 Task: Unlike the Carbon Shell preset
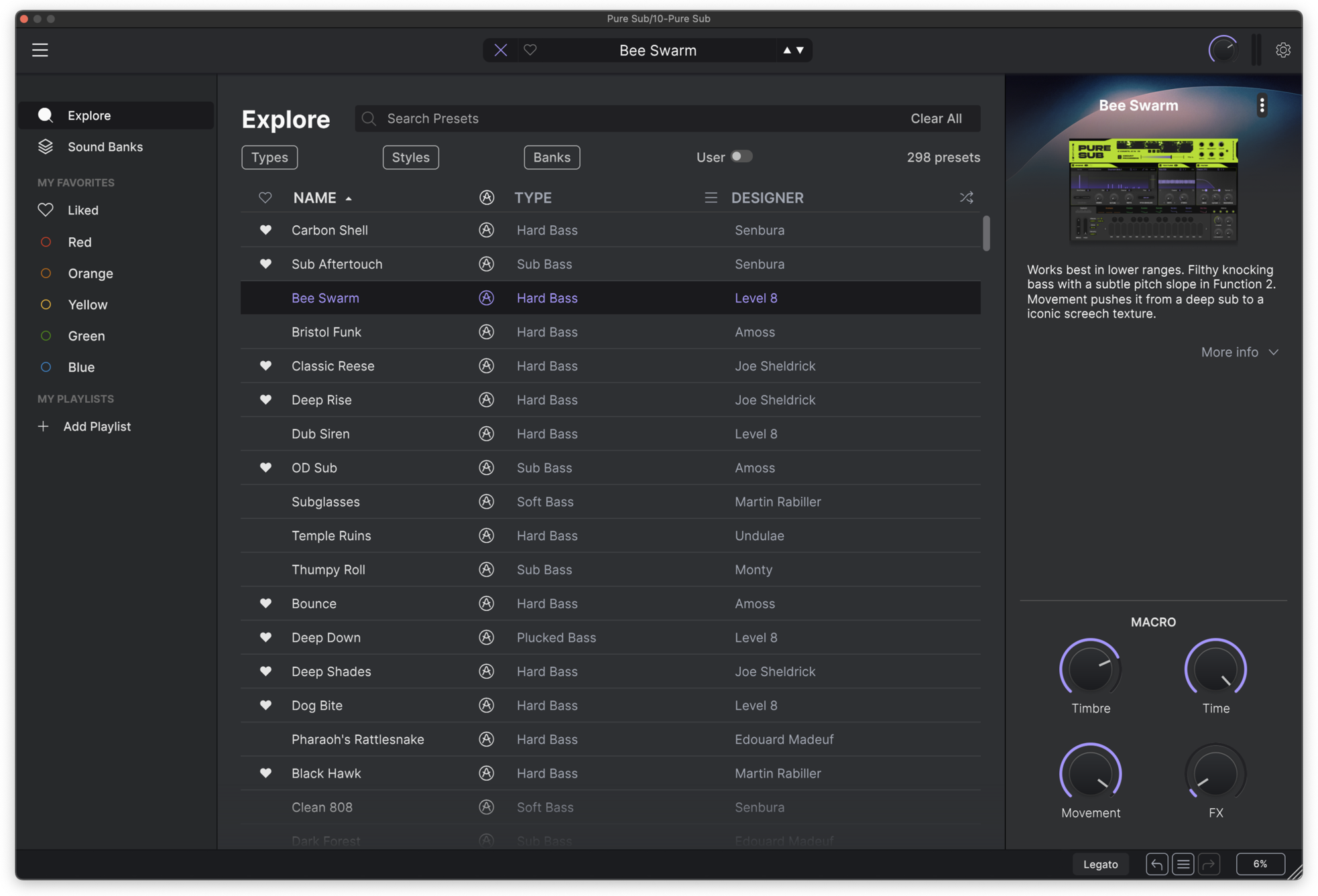coord(265,230)
